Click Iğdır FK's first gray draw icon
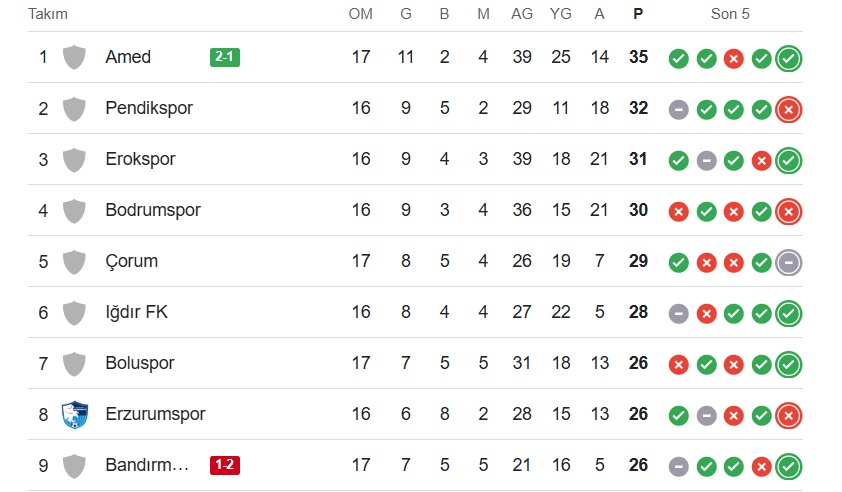Image resolution: width=842 pixels, height=492 pixels. 678,313
